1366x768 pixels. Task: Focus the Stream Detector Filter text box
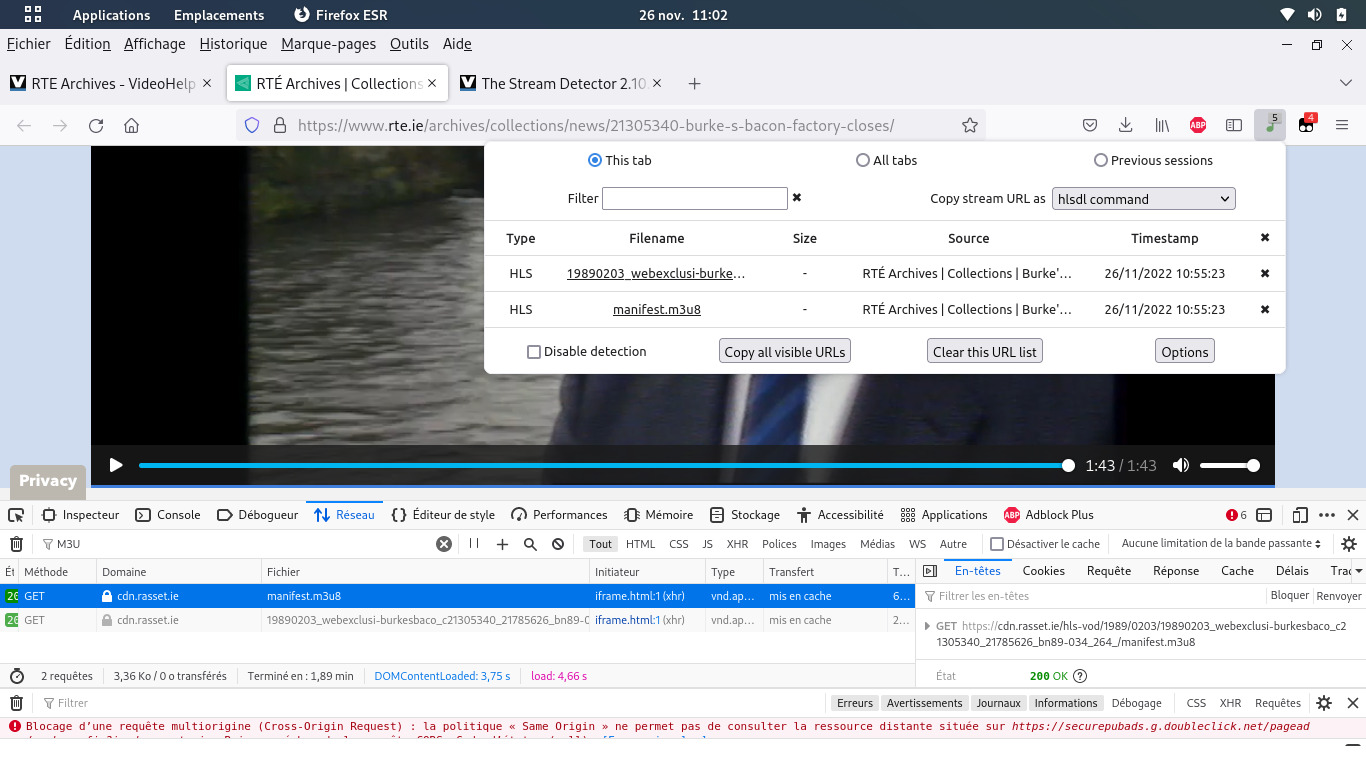point(695,198)
